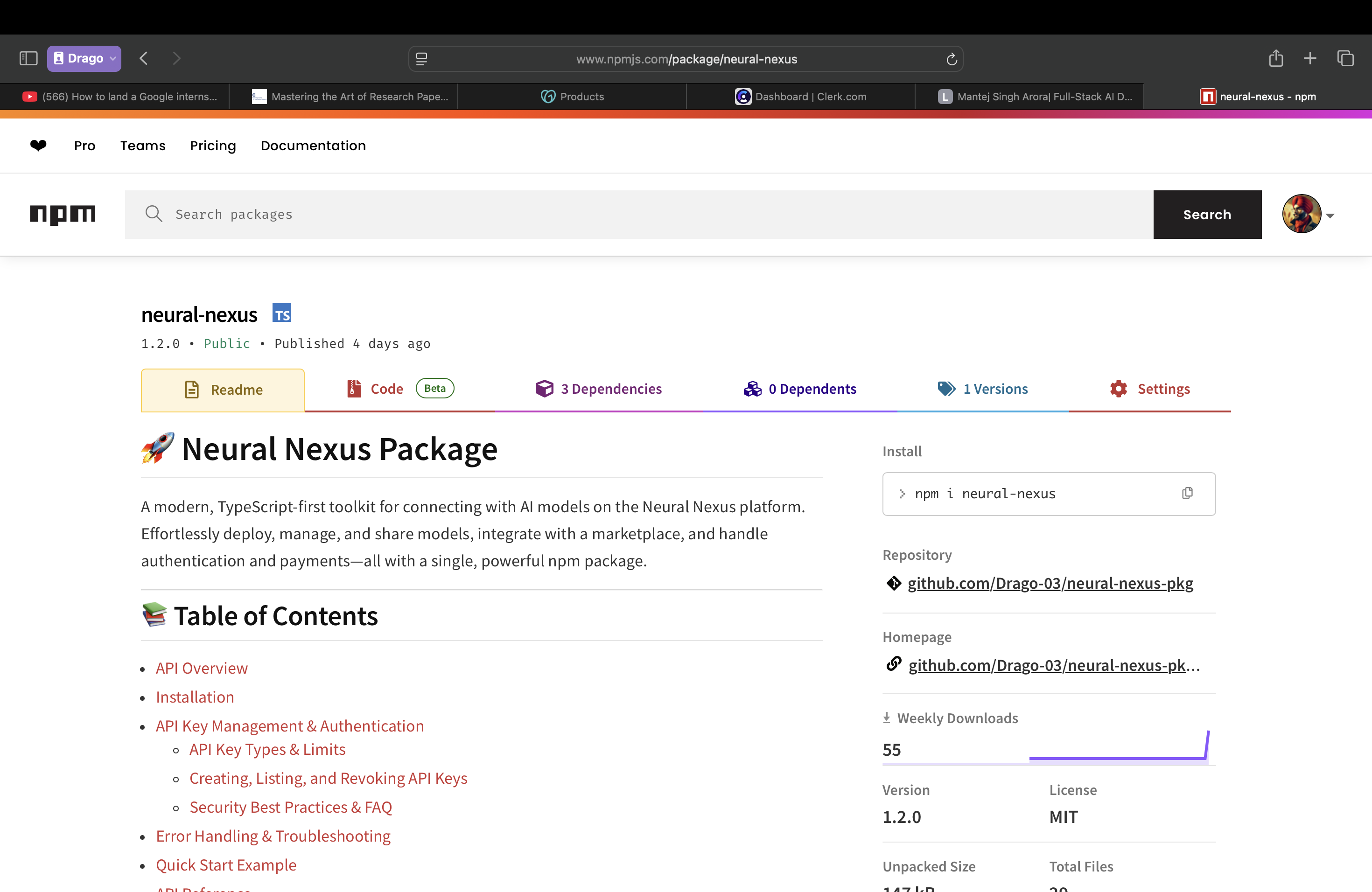Viewport: 1372px width, 892px height.
Task: Switch to Mastering the Art of Research Paper tab
Action: pos(343,96)
